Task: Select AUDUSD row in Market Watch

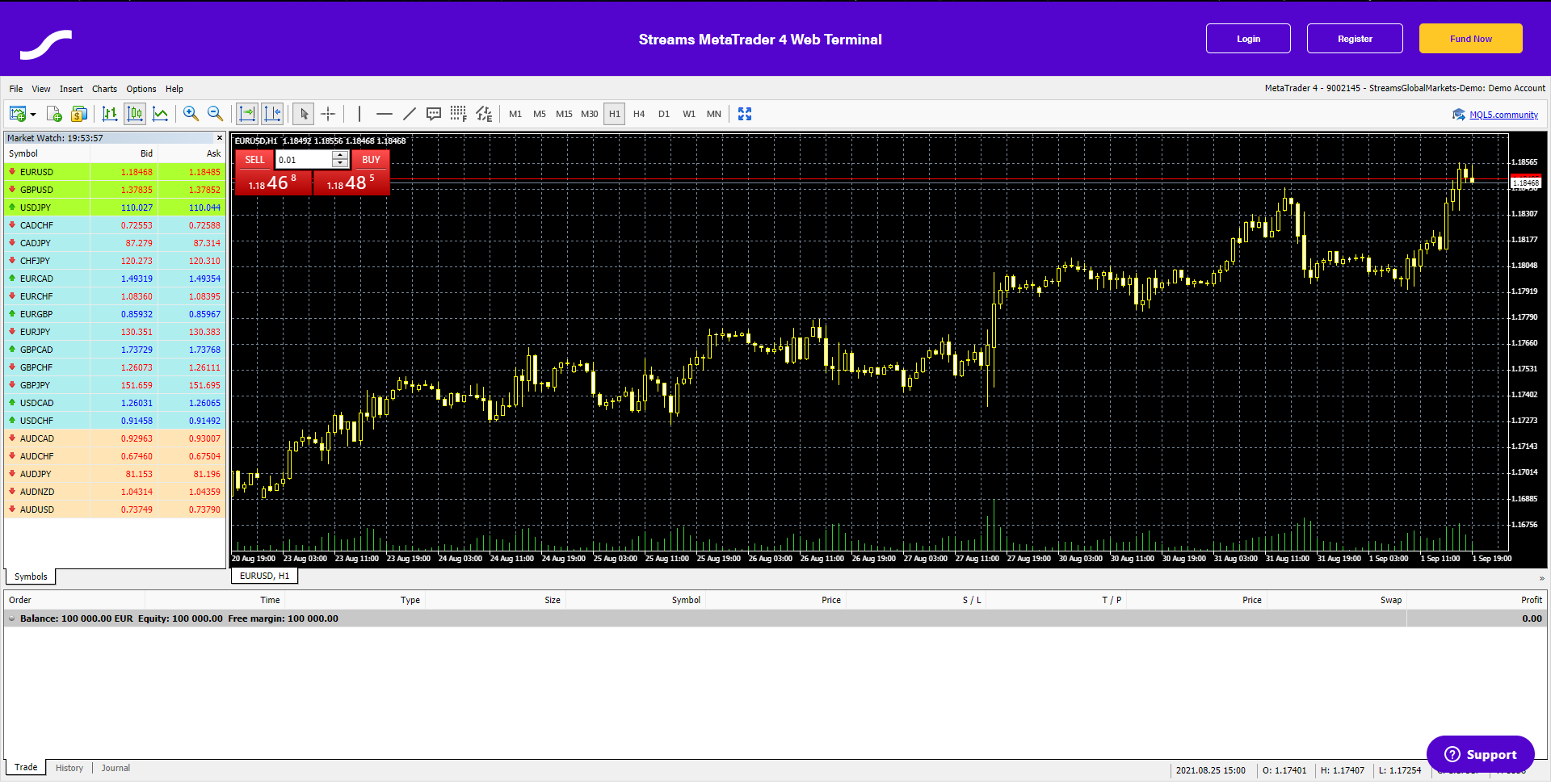Action: [x=115, y=509]
